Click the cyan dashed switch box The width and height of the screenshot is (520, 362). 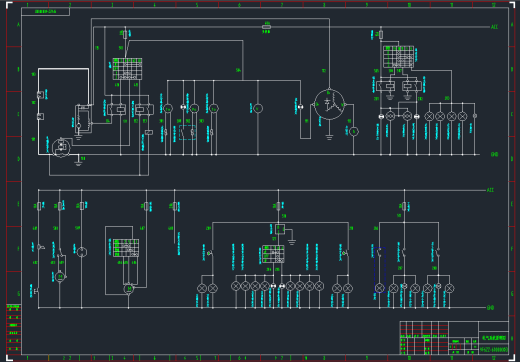pyautogui.click(x=187, y=132)
